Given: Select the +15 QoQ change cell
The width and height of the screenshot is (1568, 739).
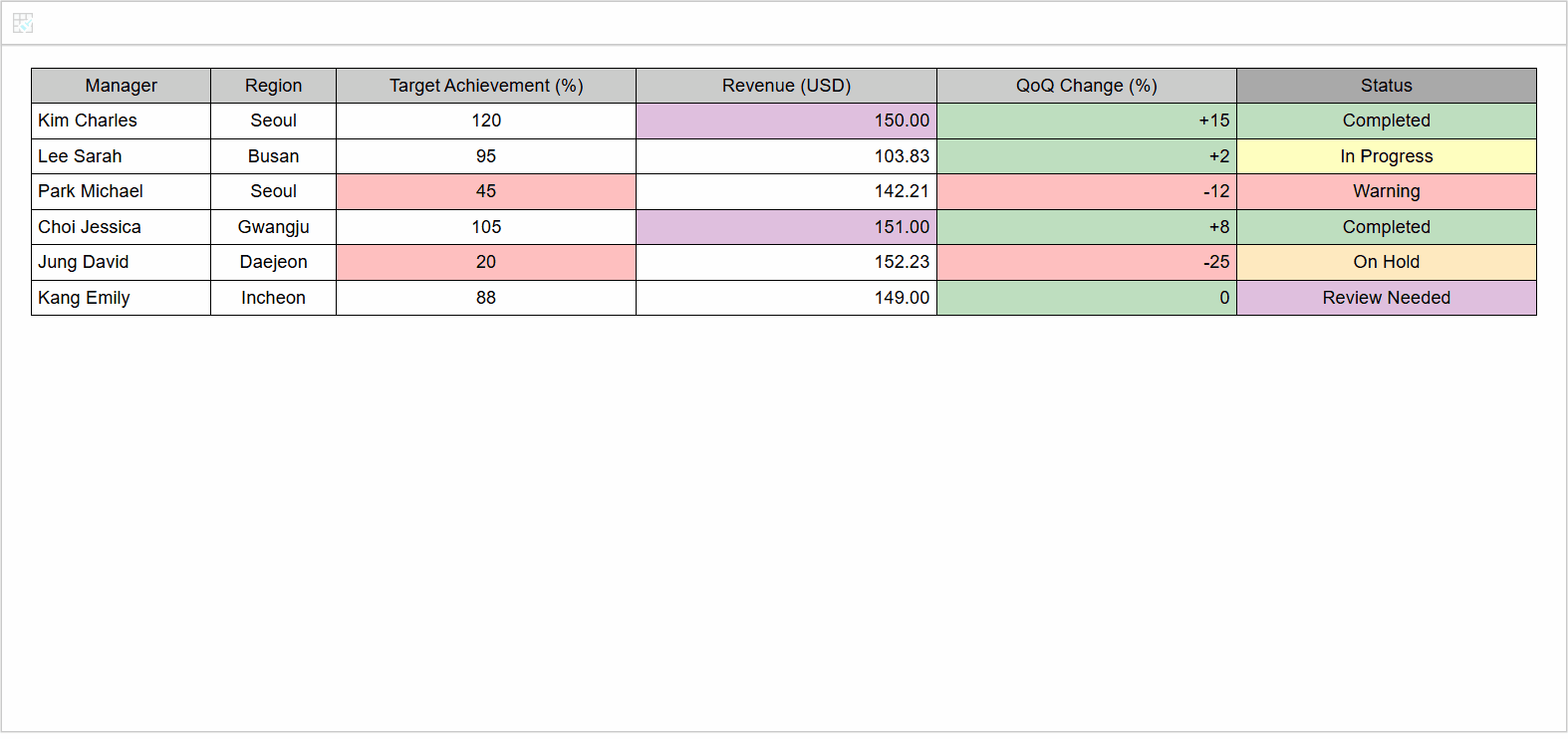Looking at the screenshot, I should [1087, 121].
